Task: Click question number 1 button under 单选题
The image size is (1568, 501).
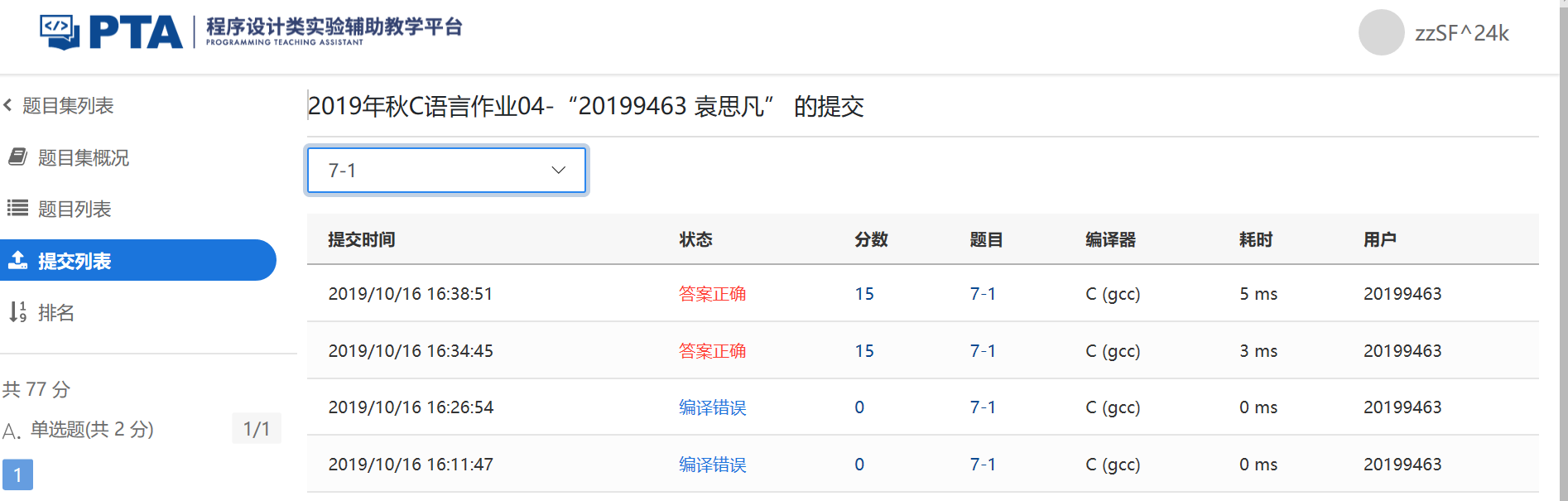Action: pyautogui.click(x=17, y=475)
